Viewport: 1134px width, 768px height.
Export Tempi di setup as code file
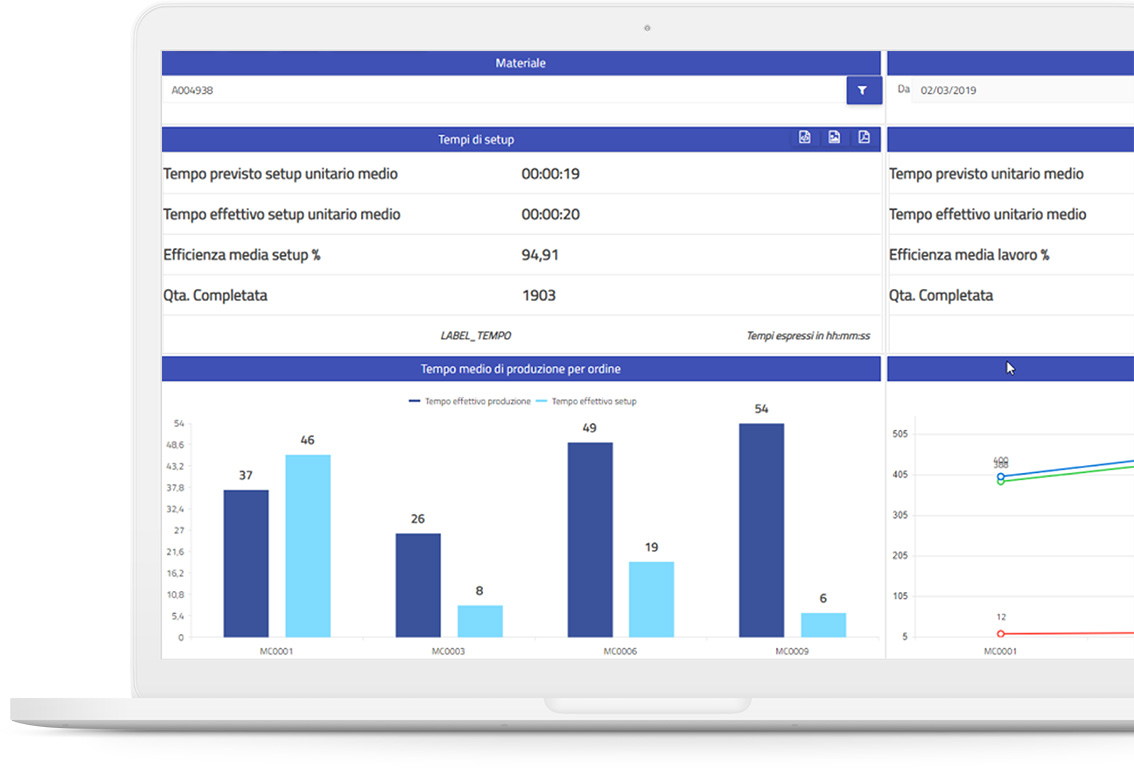[x=804, y=137]
